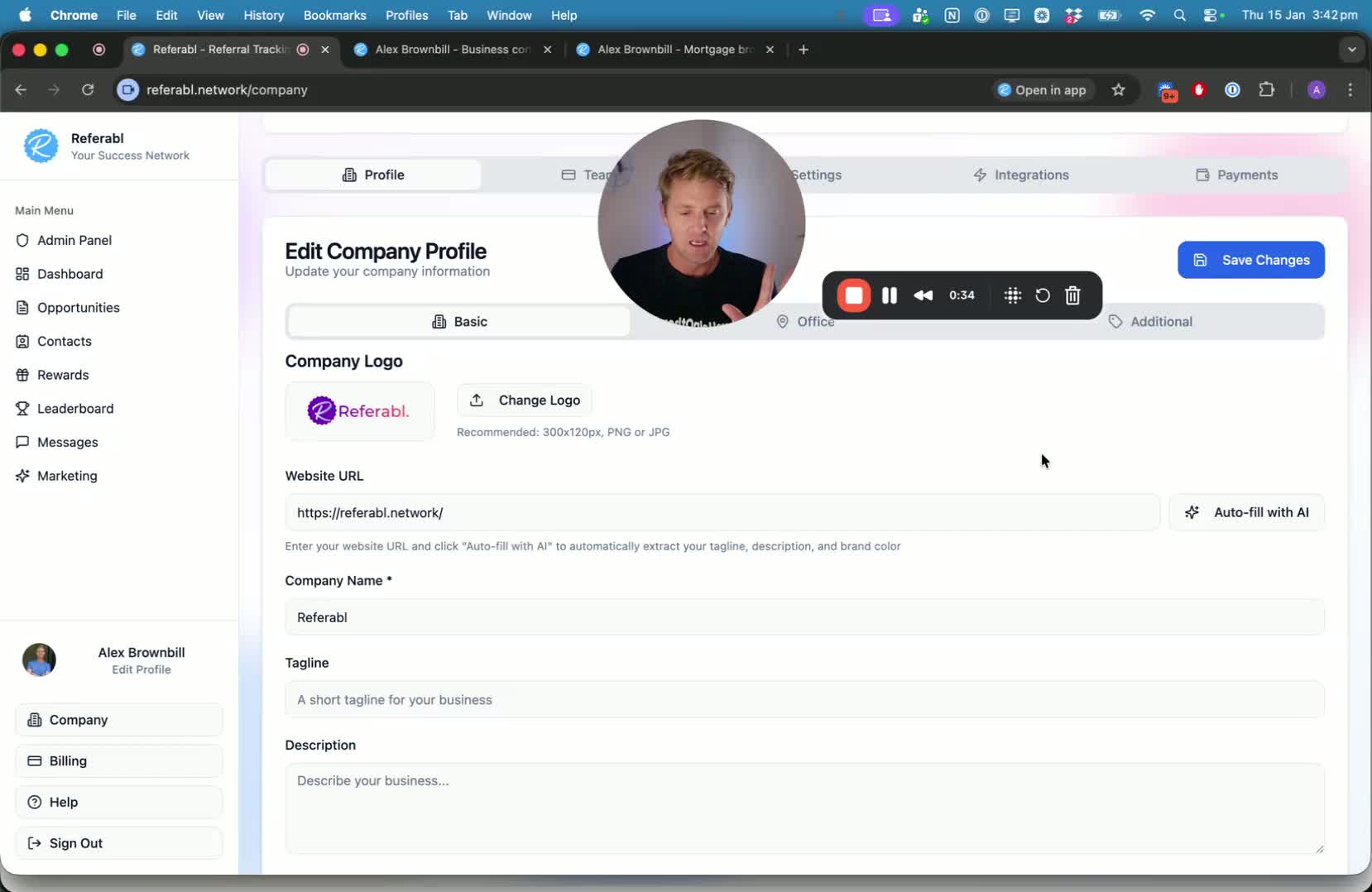Reload the page
This screenshot has width=1372, height=892.
coord(88,89)
